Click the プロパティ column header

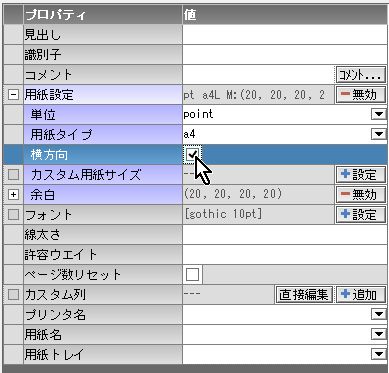(103, 15)
